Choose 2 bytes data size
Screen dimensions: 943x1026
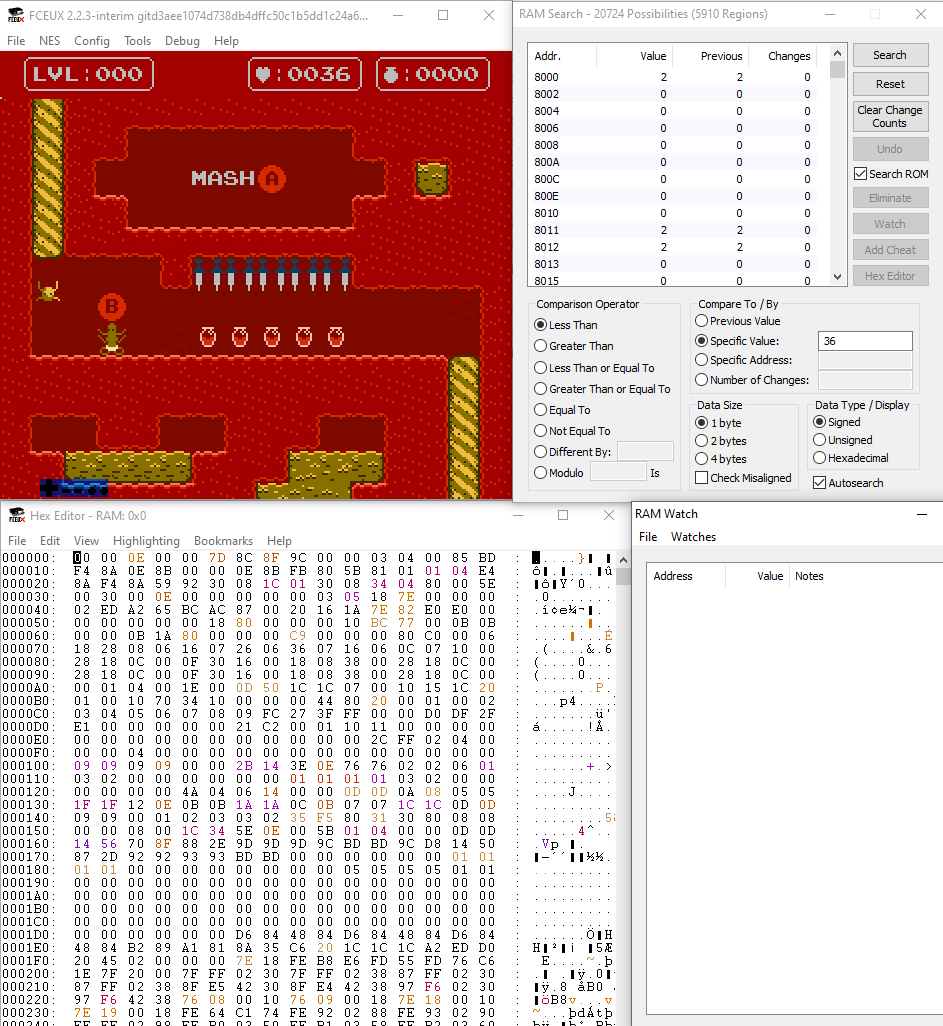point(721,440)
